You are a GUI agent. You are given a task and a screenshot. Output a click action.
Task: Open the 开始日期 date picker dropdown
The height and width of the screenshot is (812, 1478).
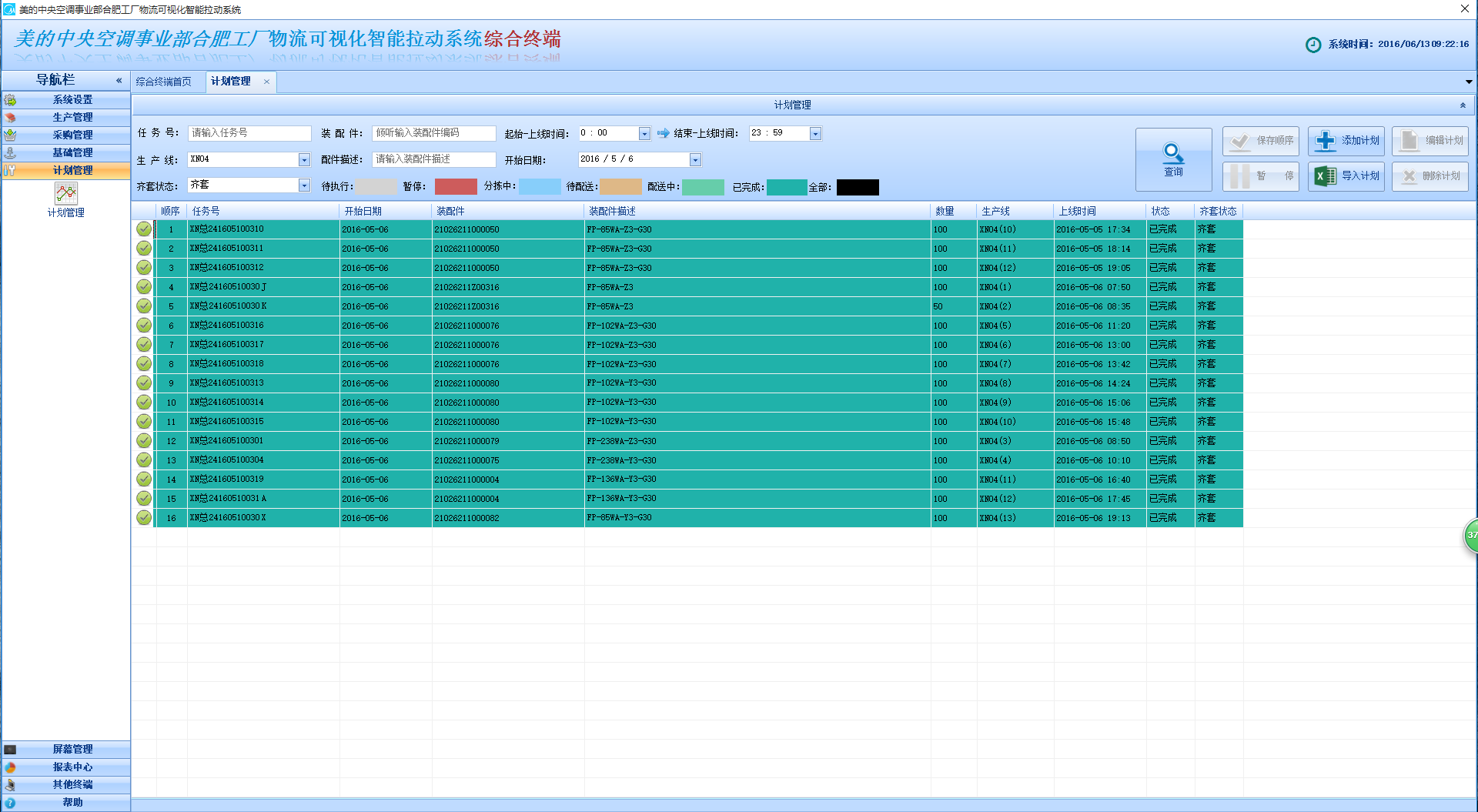(695, 159)
